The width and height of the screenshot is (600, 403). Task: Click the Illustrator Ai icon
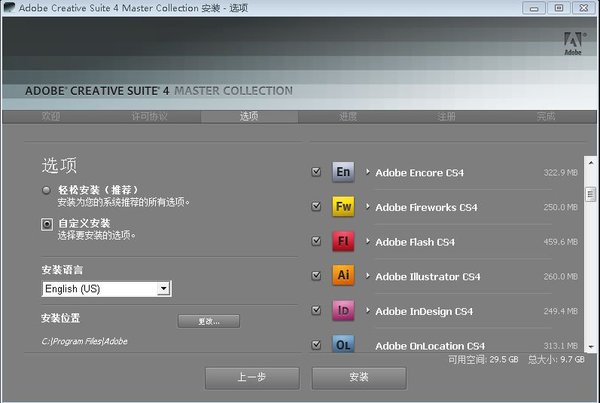tap(343, 276)
